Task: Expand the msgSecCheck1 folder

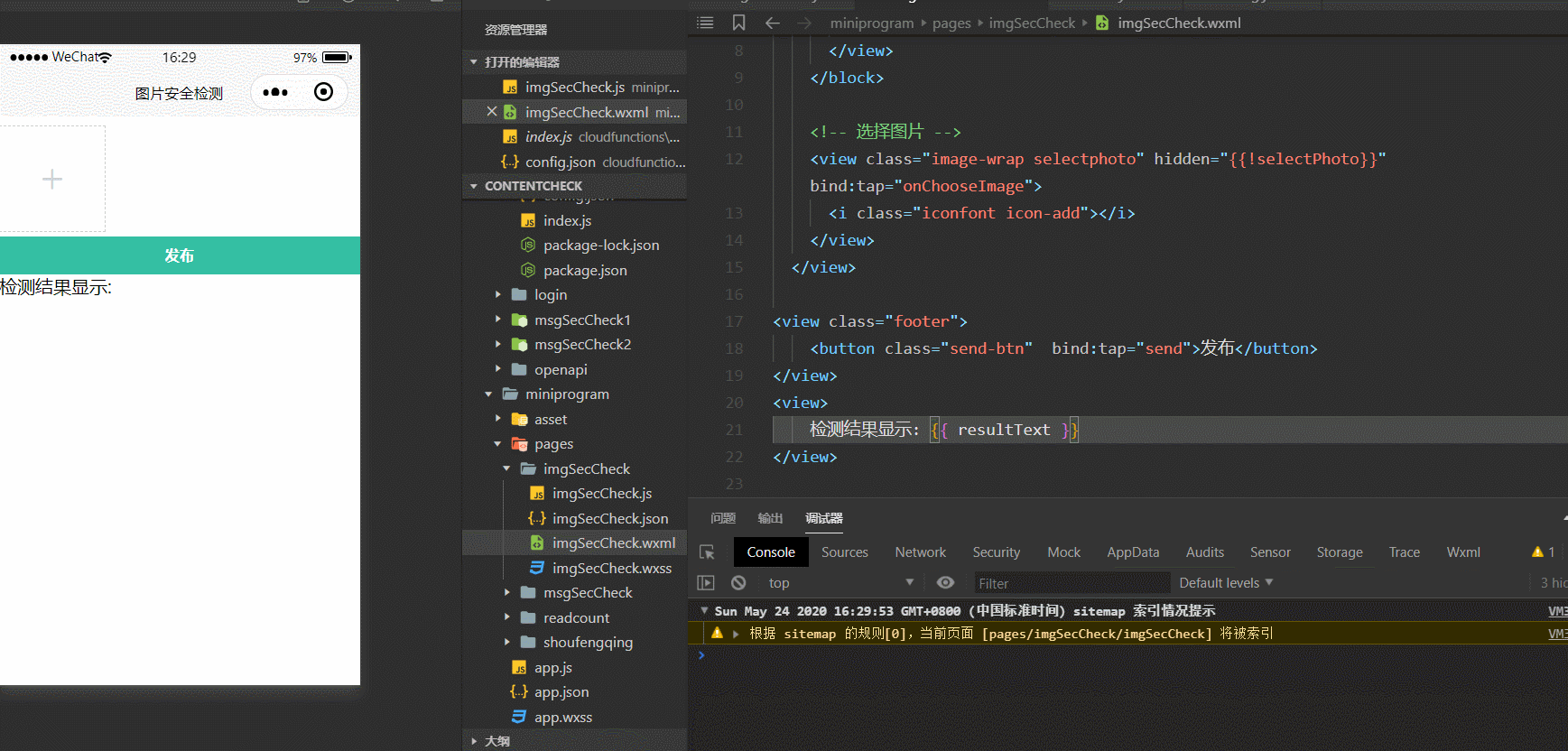Action: pyautogui.click(x=582, y=320)
